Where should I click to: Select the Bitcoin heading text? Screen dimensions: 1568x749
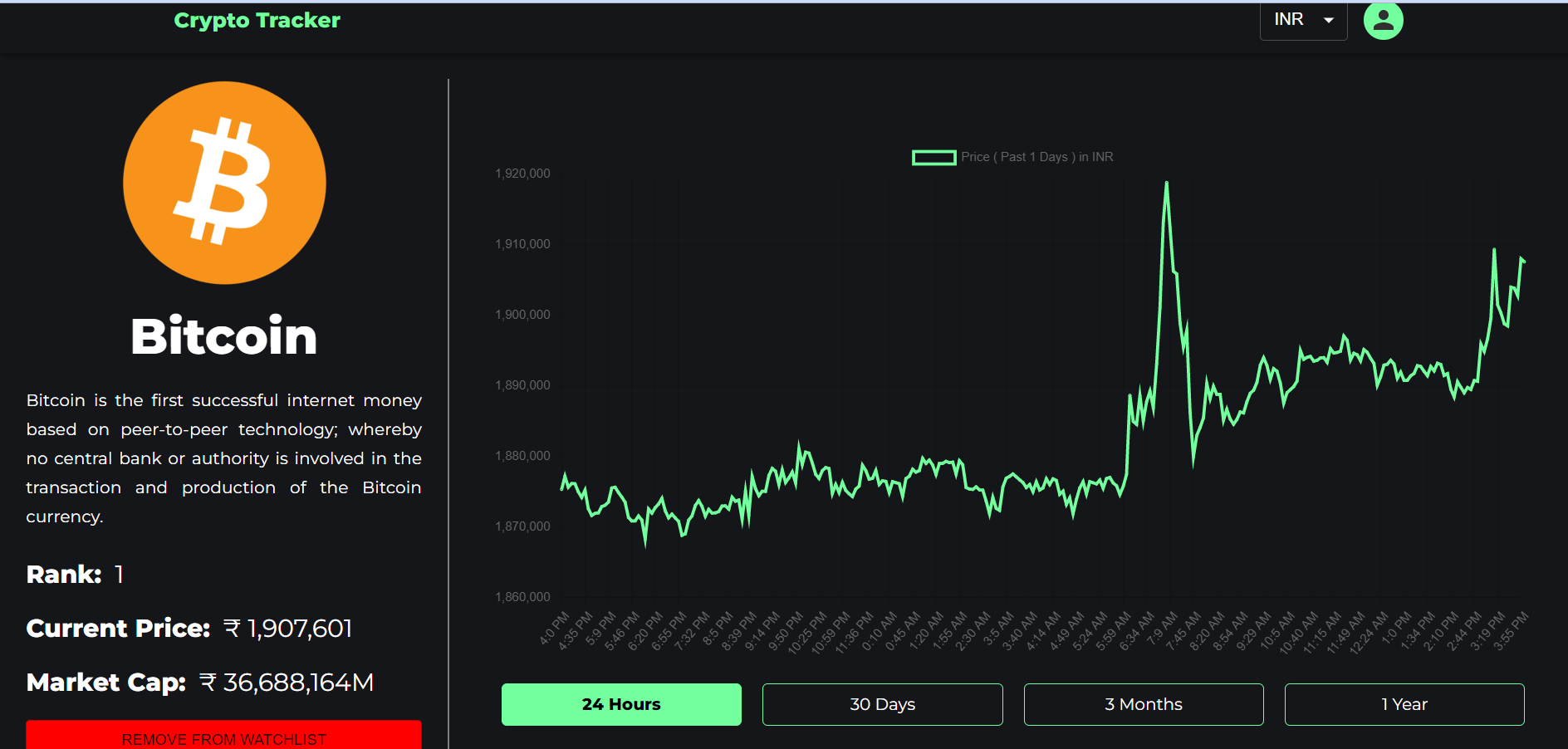[223, 335]
